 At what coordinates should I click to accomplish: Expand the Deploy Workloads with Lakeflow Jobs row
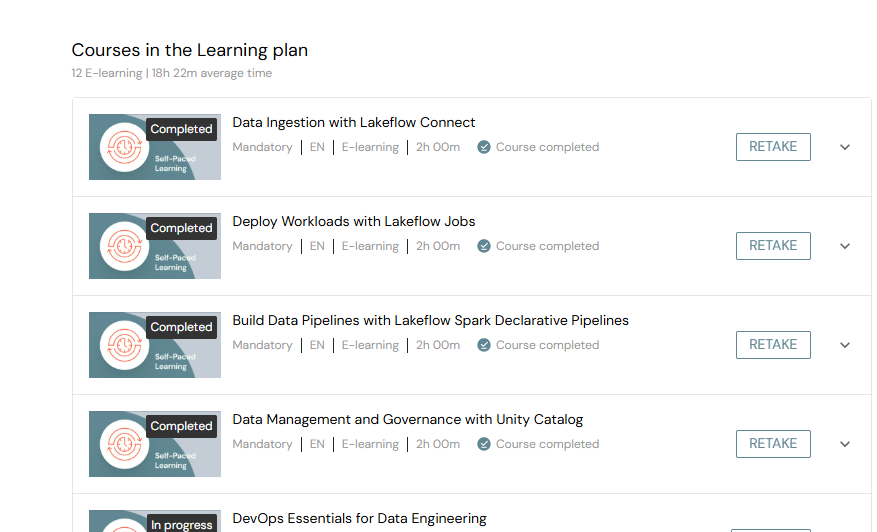[x=845, y=246]
